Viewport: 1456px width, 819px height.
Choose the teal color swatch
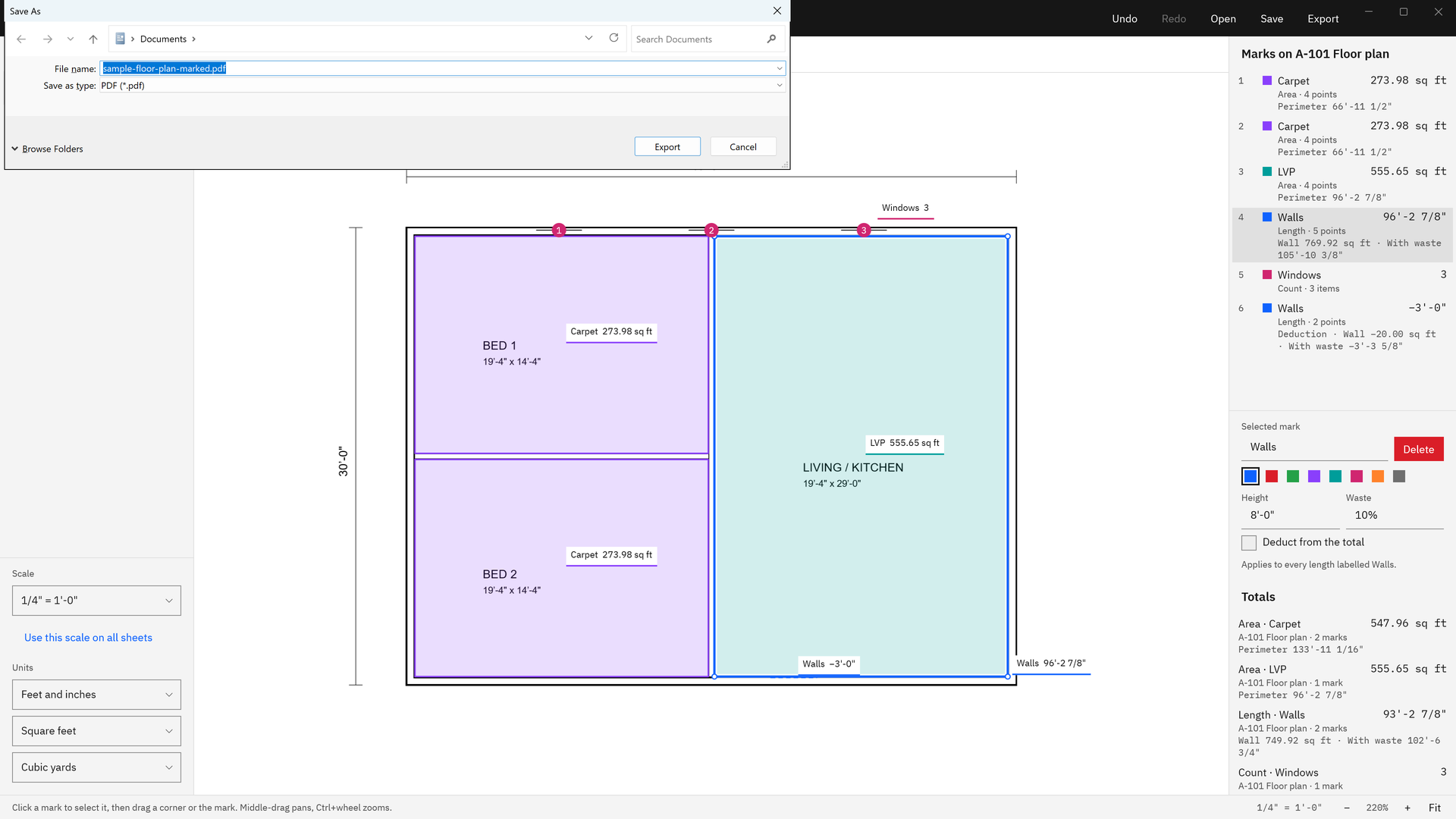pyautogui.click(x=1335, y=476)
